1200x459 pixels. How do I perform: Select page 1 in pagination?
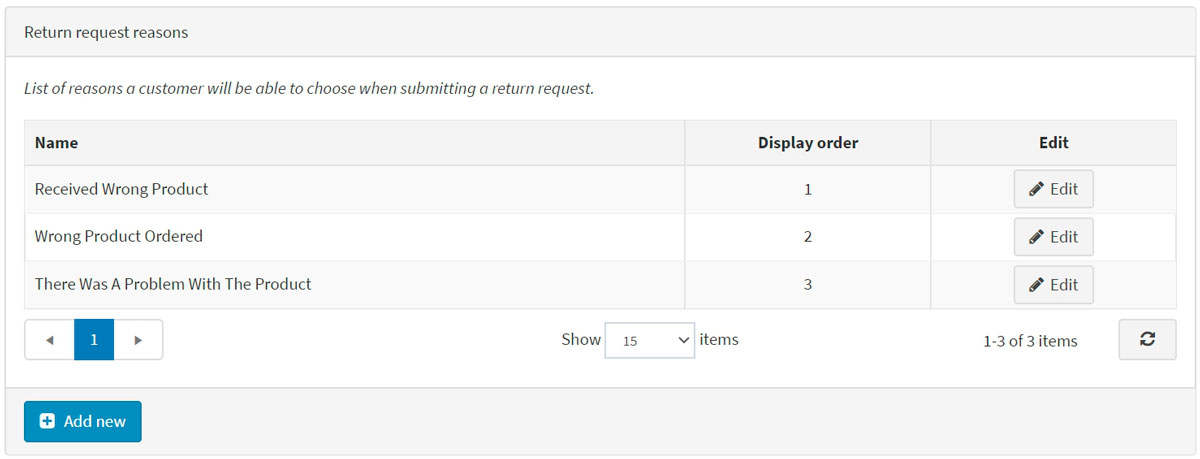click(94, 340)
